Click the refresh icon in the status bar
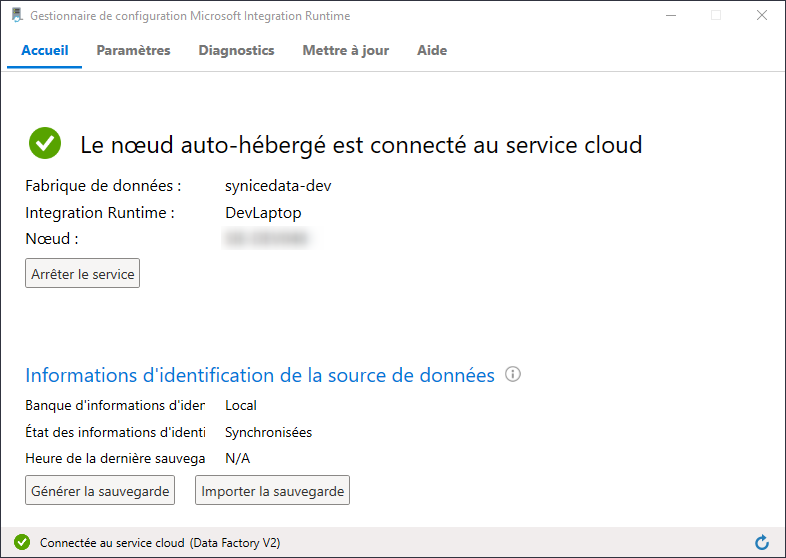This screenshot has height=558, width=786. pyautogui.click(x=761, y=542)
